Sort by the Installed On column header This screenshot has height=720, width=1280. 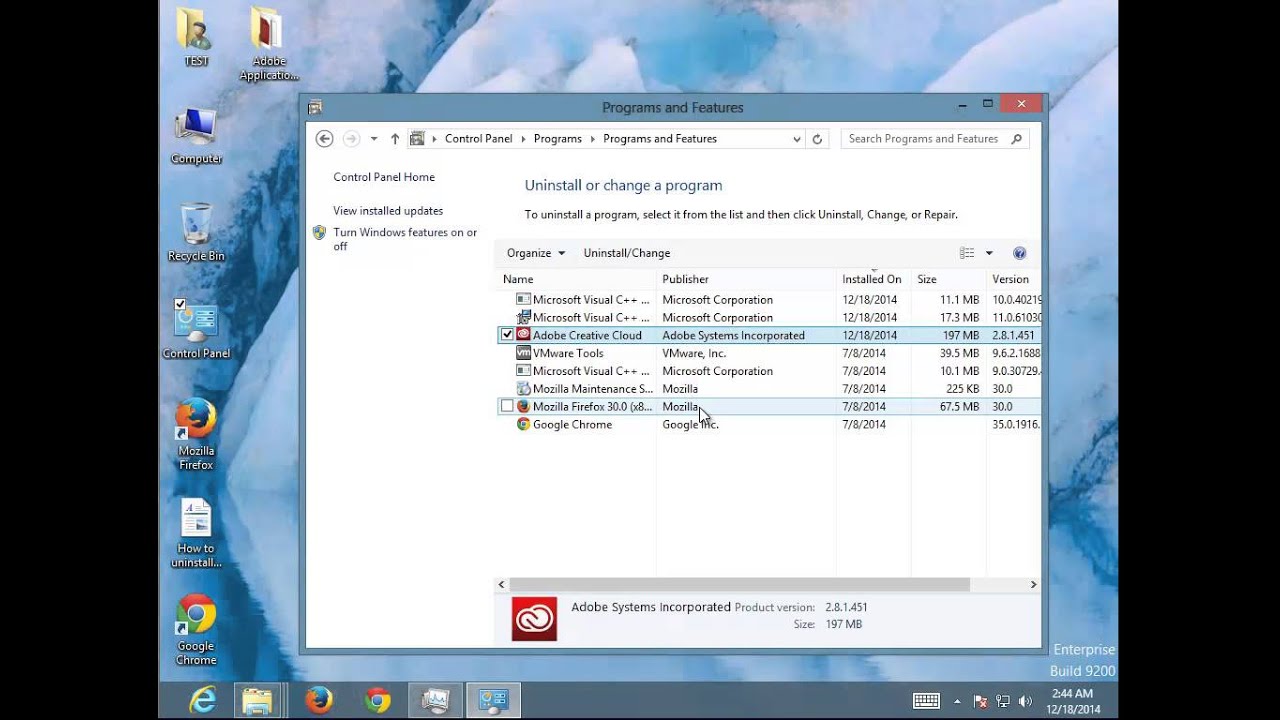click(872, 279)
